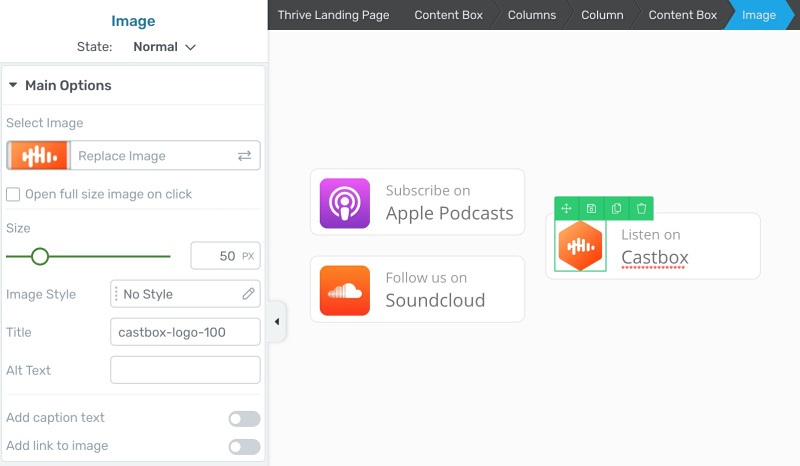Delete the selected image with trash icon
This screenshot has height=466, width=800.
tap(641, 208)
